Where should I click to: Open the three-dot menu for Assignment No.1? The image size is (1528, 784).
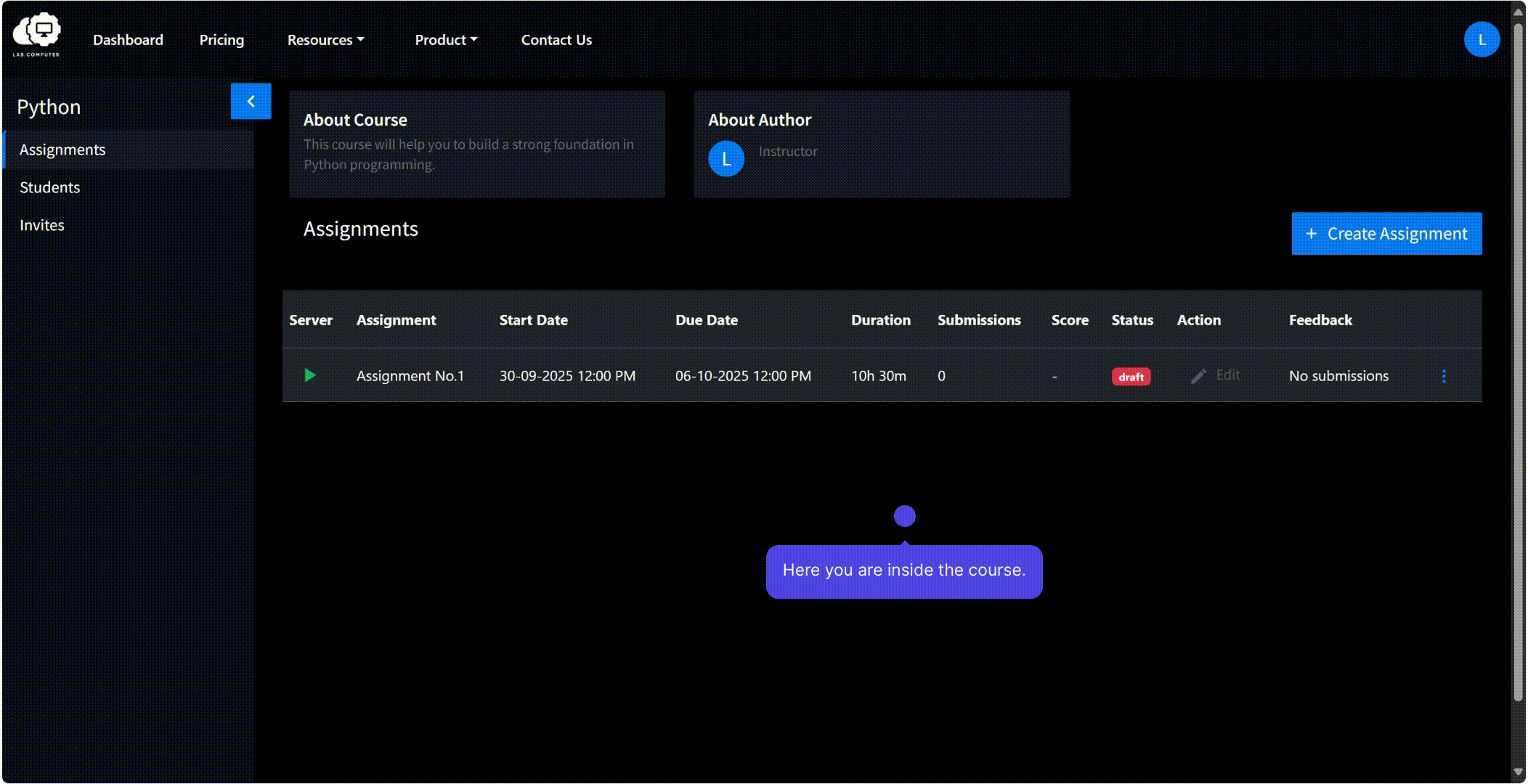(x=1444, y=376)
